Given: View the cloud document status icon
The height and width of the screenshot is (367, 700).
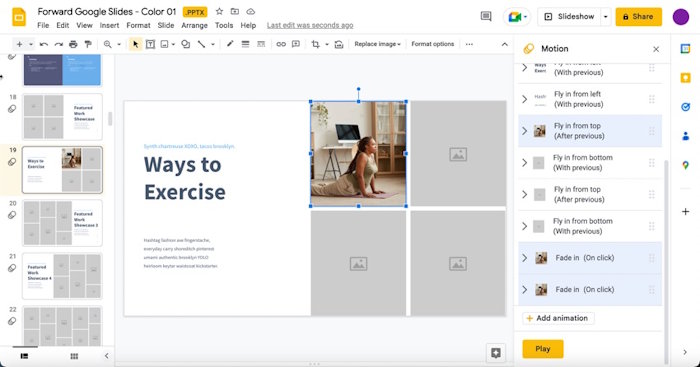Looking at the screenshot, I should click(x=251, y=12).
